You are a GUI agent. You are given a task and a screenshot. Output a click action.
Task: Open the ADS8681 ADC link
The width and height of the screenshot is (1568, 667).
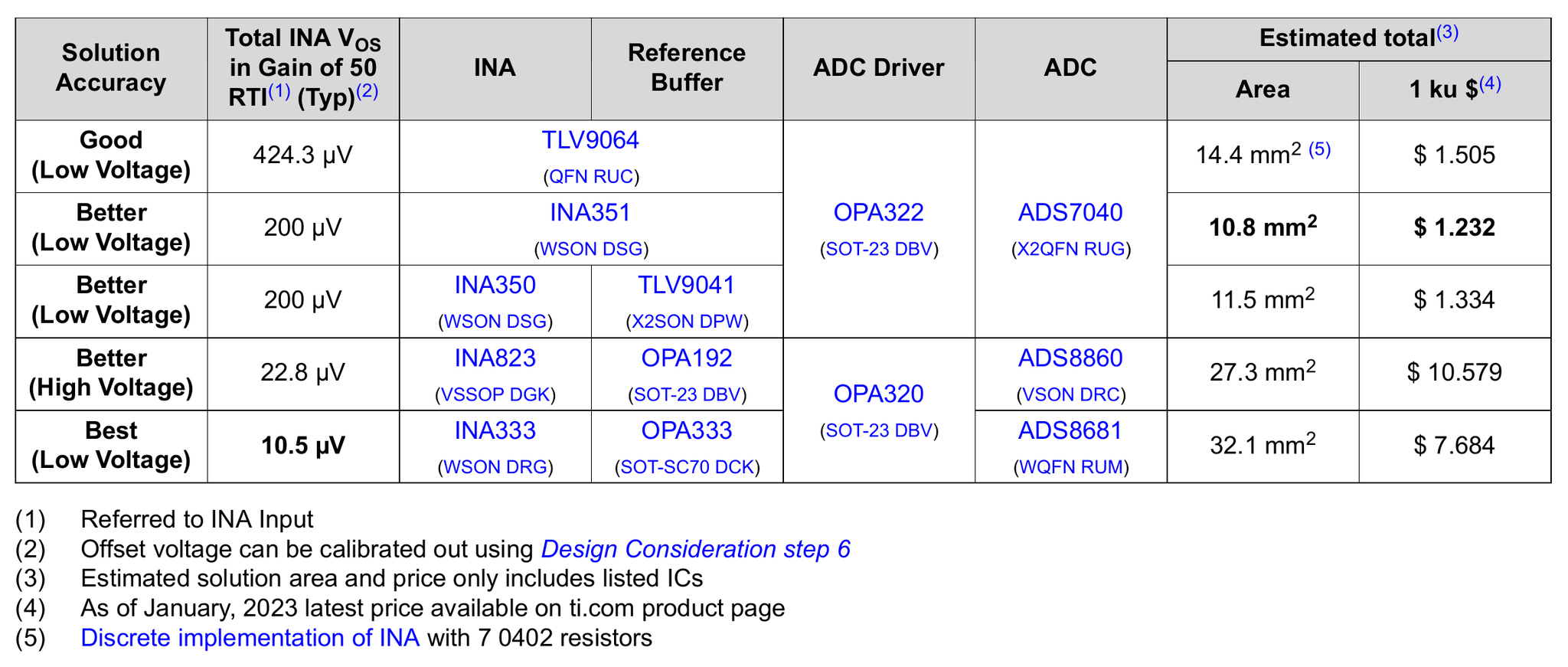(x=1070, y=430)
